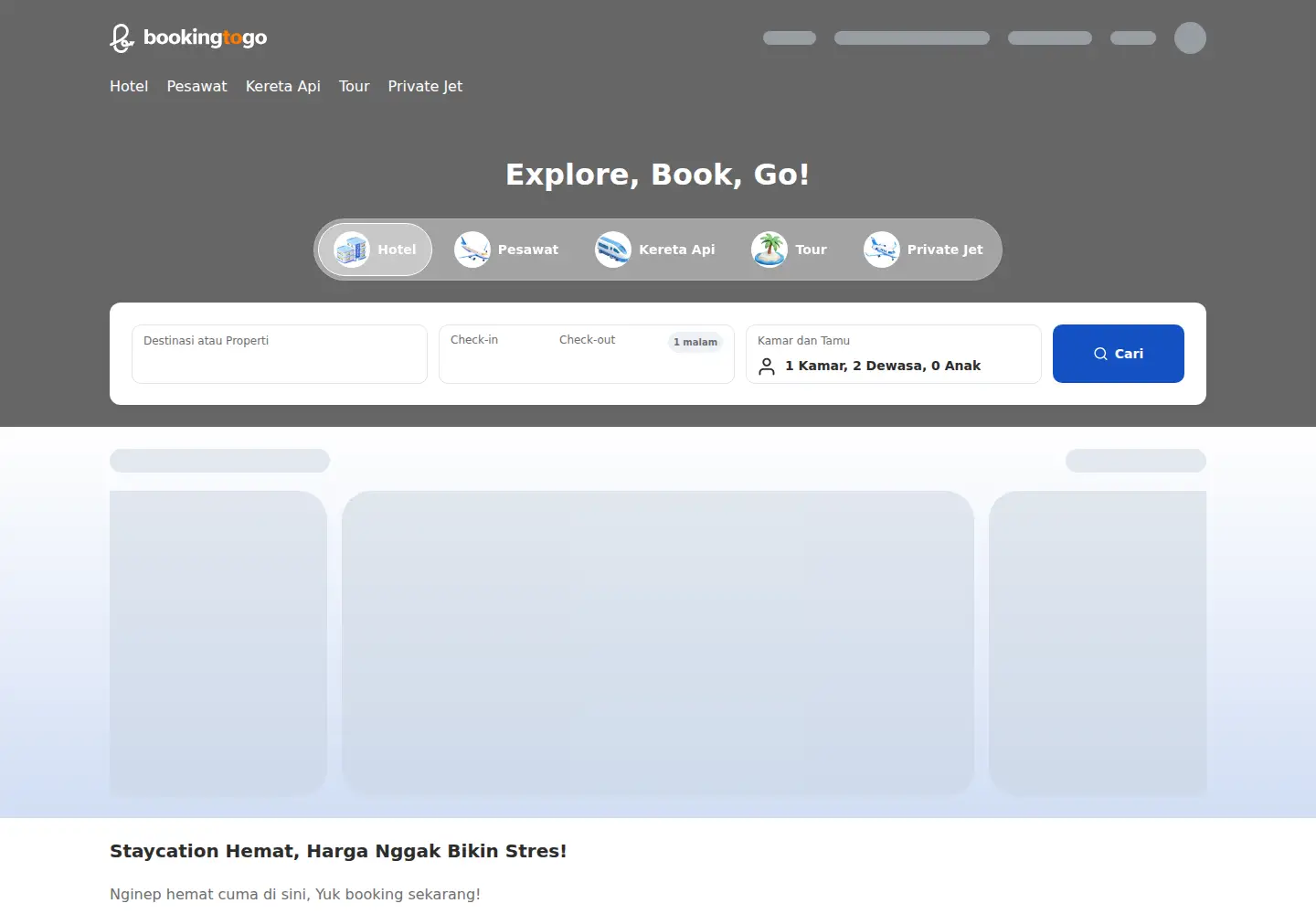Viewport: 1316px width, 914px height.
Task: Open the Kamar dan Tamu selector
Action: pyautogui.click(x=894, y=354)
